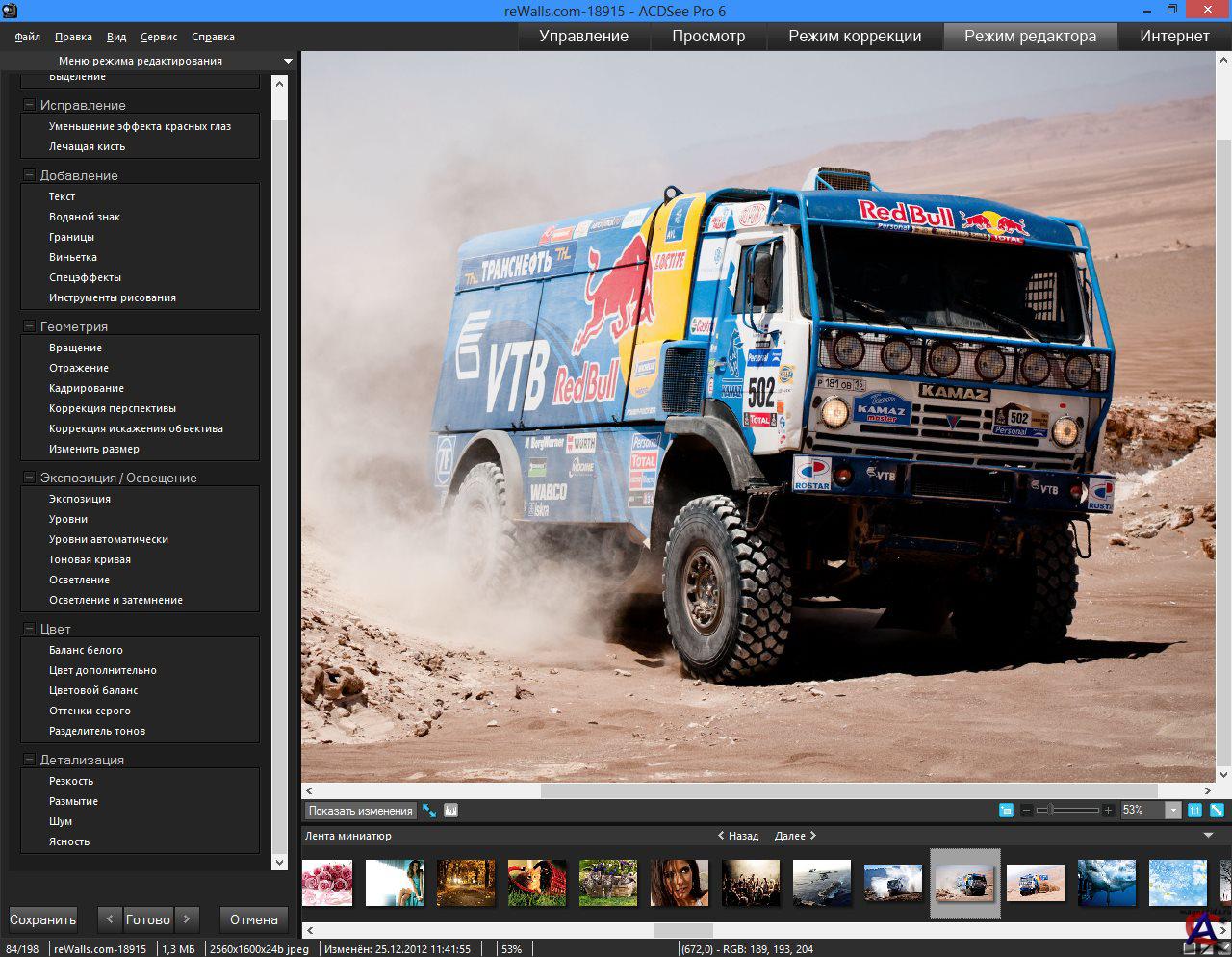
Task: Collapse the Цвет group in edit menu
Action: coord(29,629)
